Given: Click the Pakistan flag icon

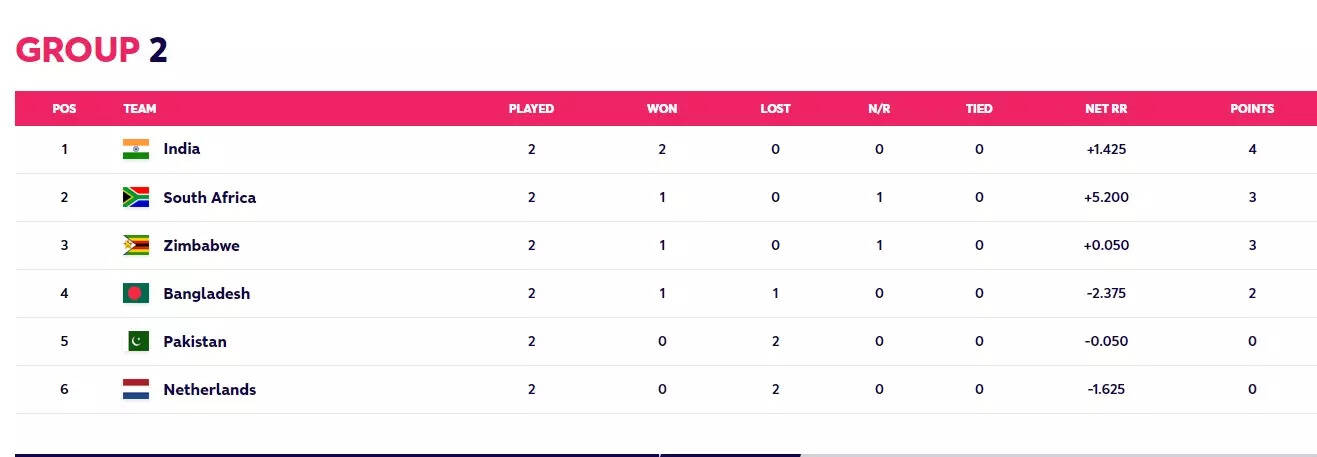Looking at the screenshot, I should pos(136,341).
